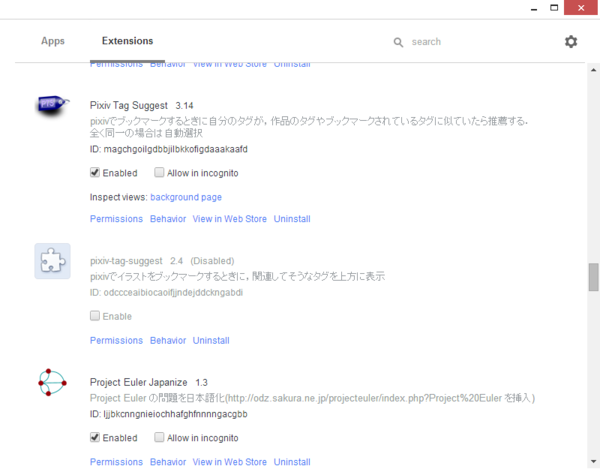This screenshot has height=469, width=600.
Task: Uninstall Project Euler Japanize
Action: tap(292, 462)
